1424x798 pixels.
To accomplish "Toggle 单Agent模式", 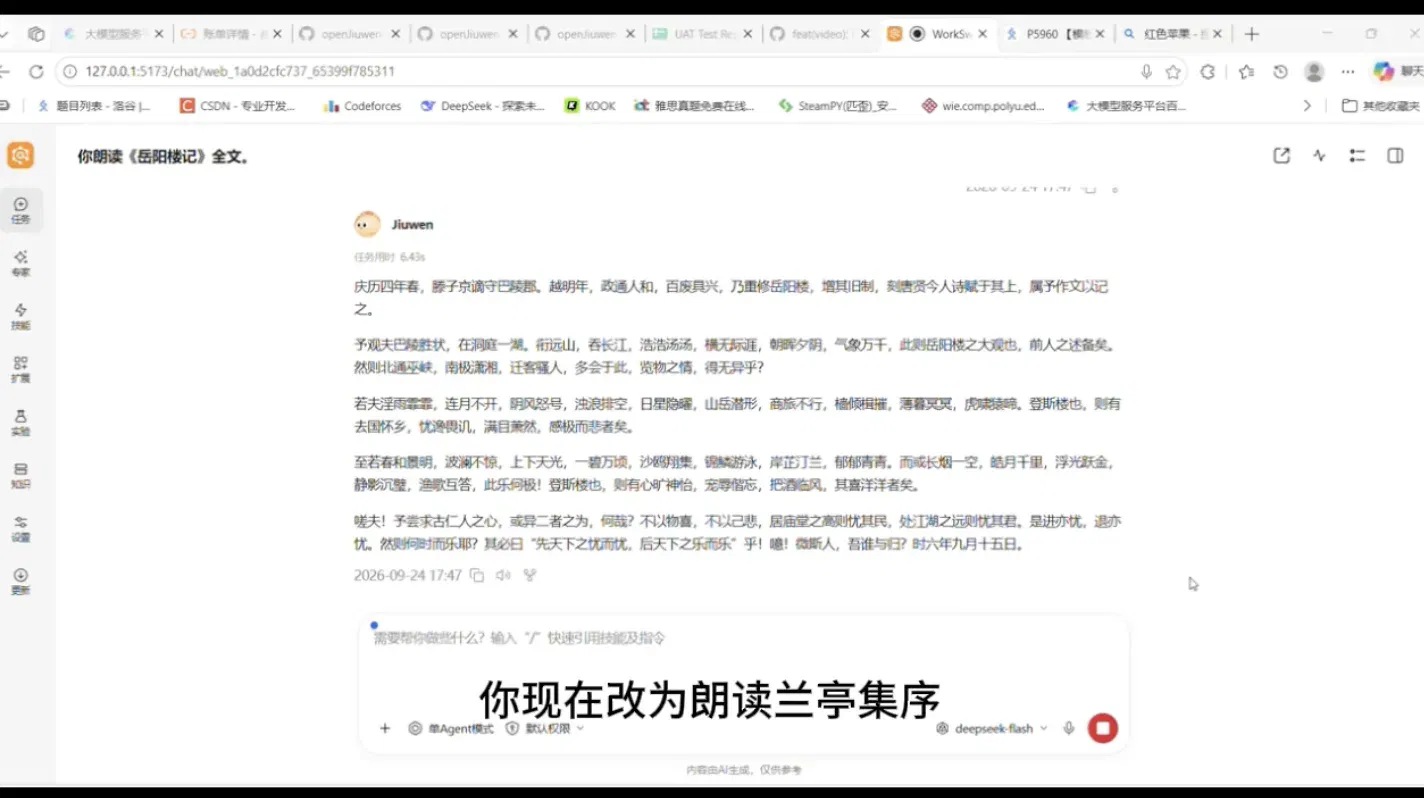I will point(451,728).
